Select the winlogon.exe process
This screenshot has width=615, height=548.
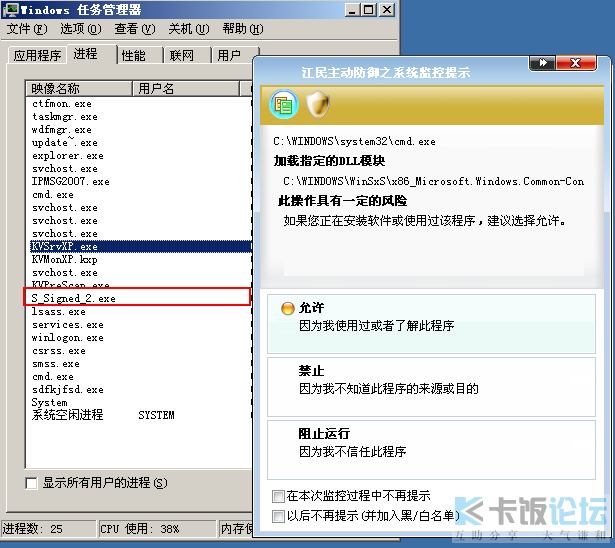pos(67,338)
